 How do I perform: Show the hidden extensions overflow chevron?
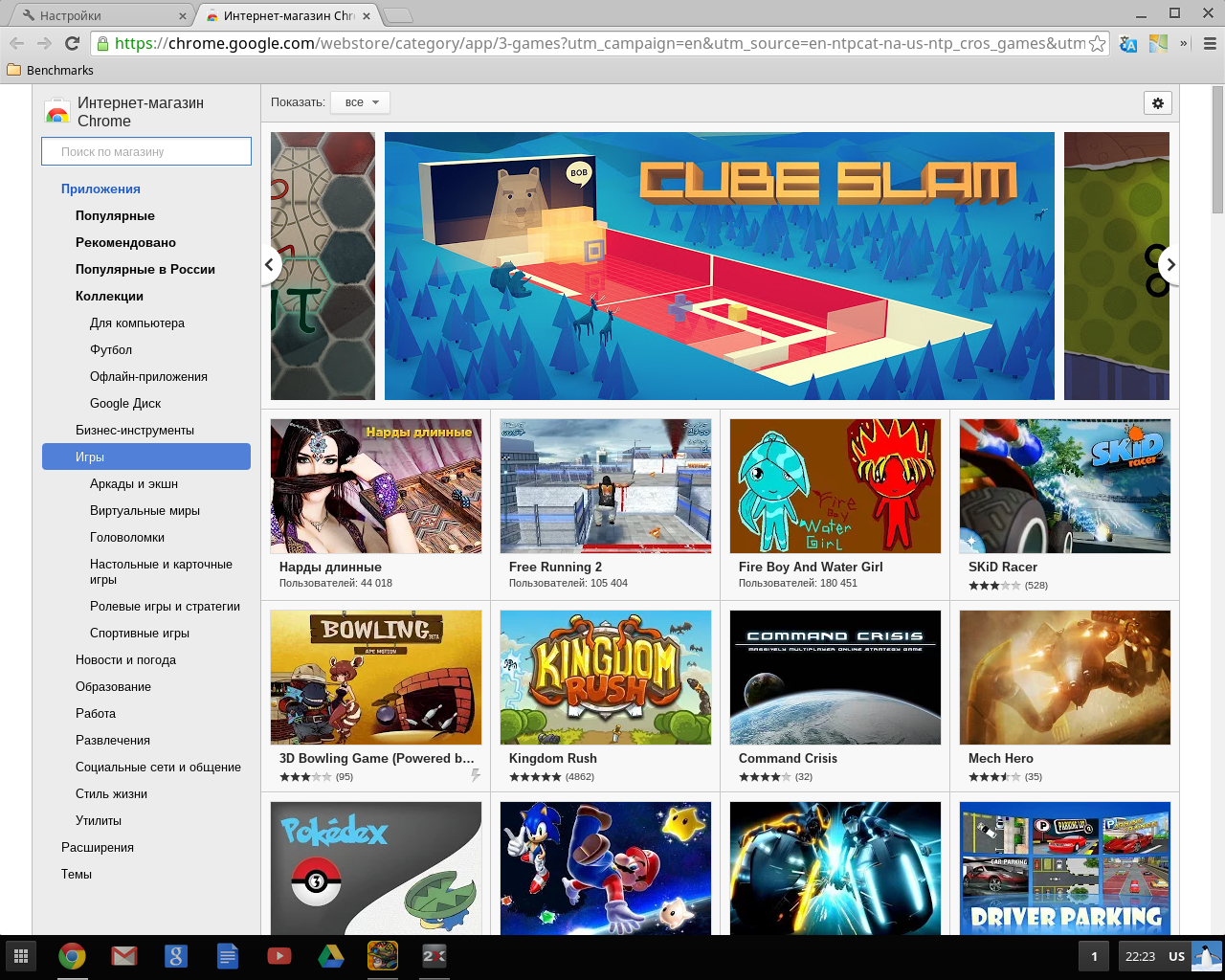pos(1184,43)
